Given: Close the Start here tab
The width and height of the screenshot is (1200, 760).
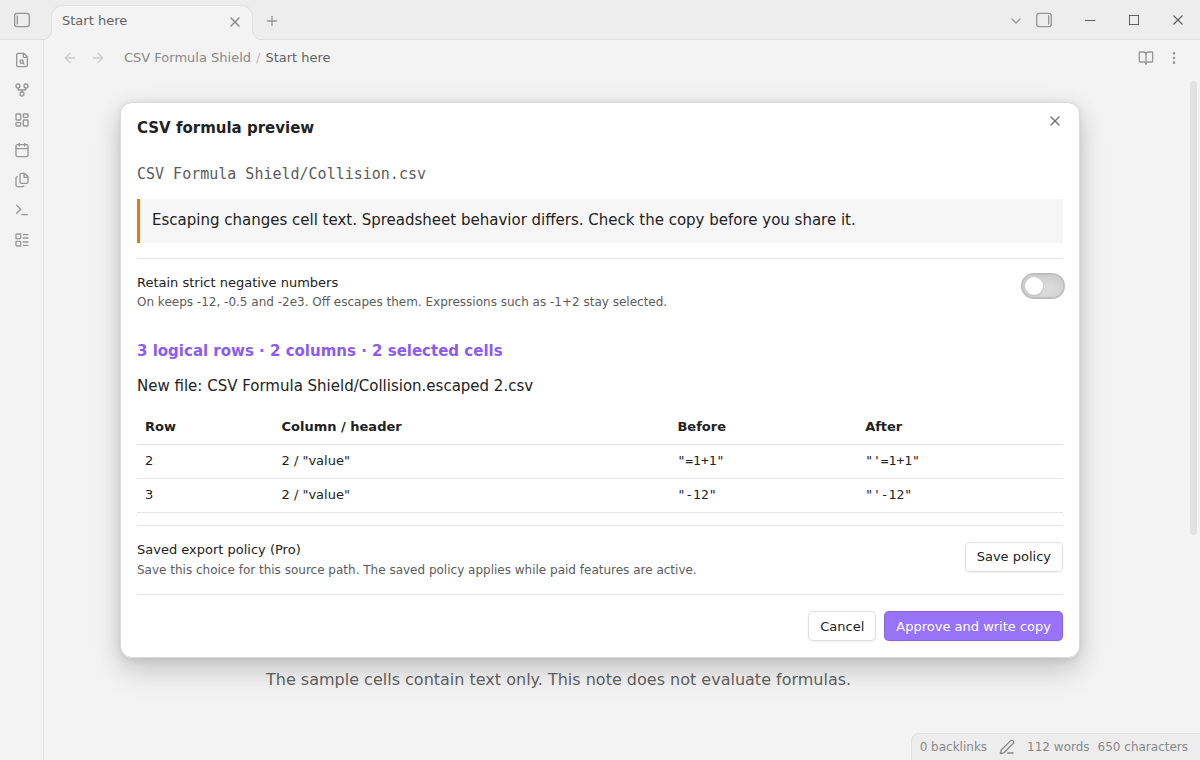Looking at the screenshot, I should tap(235, 21).
